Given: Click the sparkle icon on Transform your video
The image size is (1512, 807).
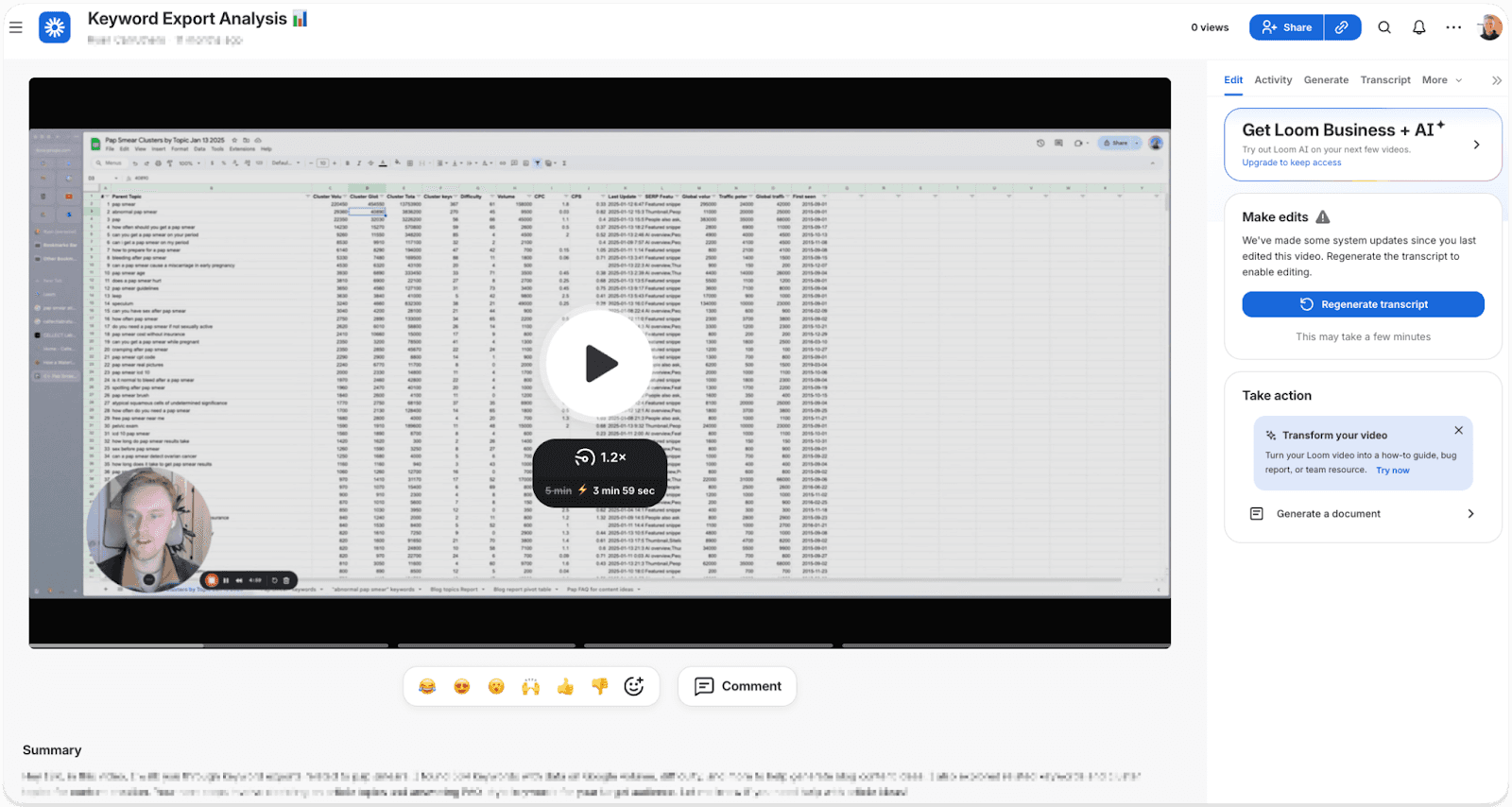Looking at the screenshot, I should [x=1271, y=436].
